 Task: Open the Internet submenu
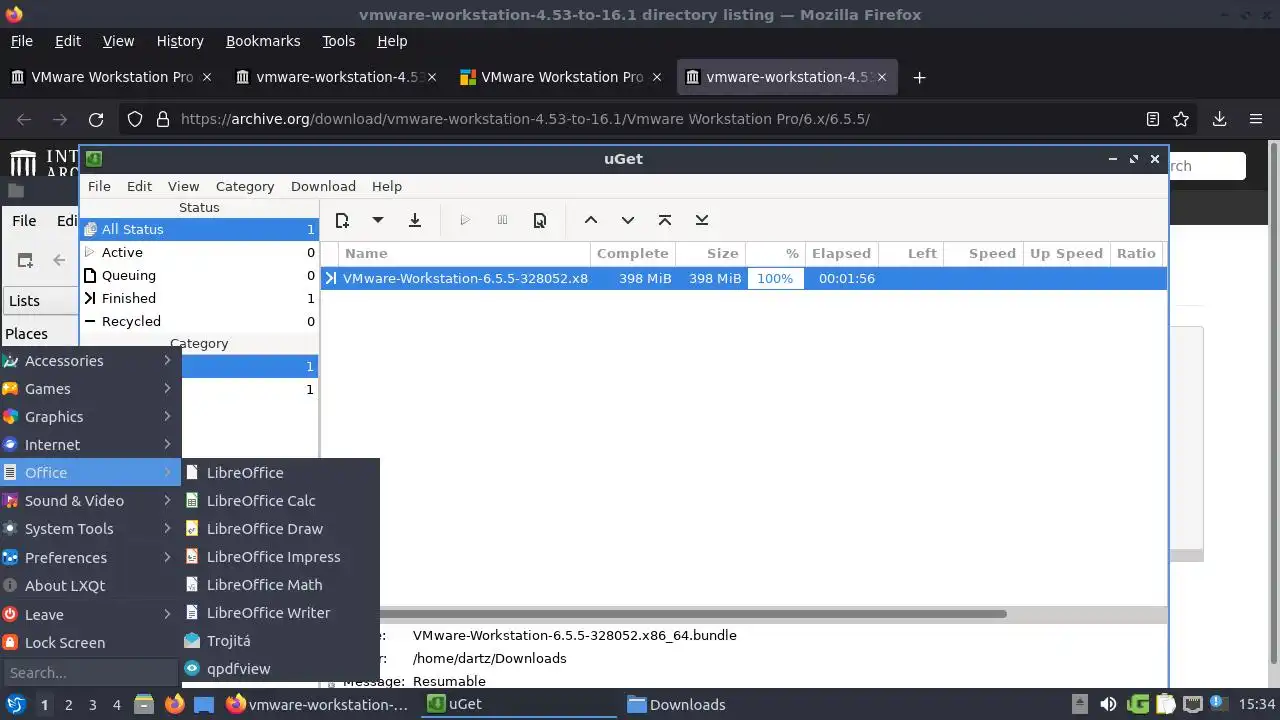click(x=90, y=444)
